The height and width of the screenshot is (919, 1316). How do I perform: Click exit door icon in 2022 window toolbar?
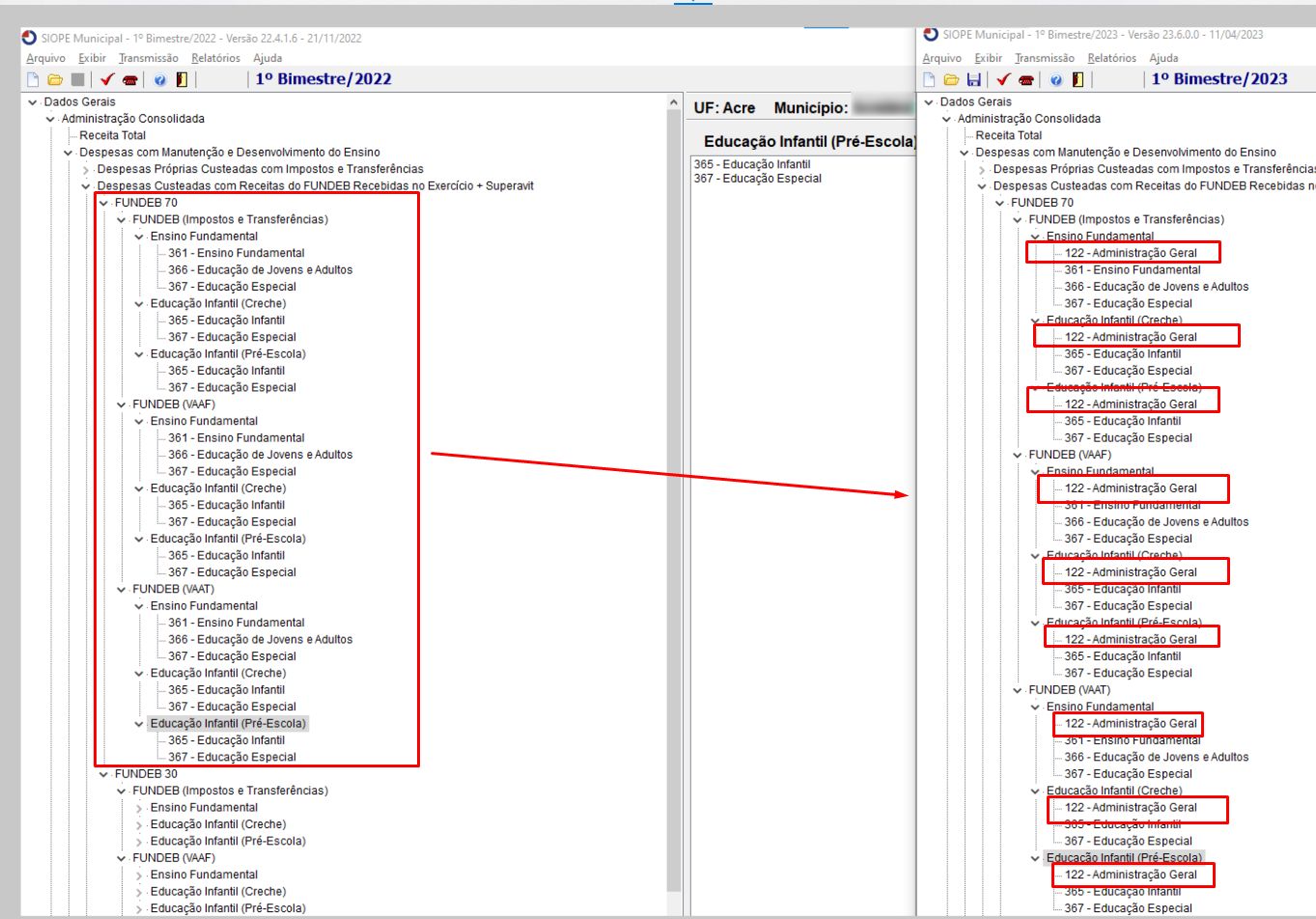(182, 80)
